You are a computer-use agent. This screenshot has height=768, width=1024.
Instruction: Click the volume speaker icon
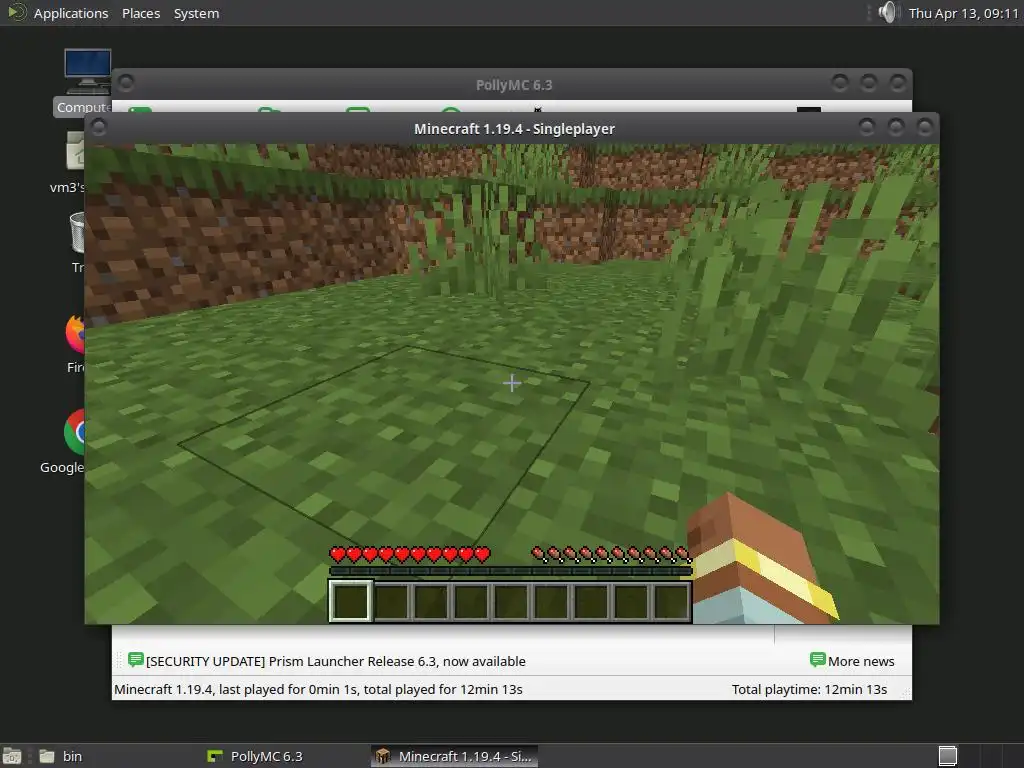tap(888, 12)
